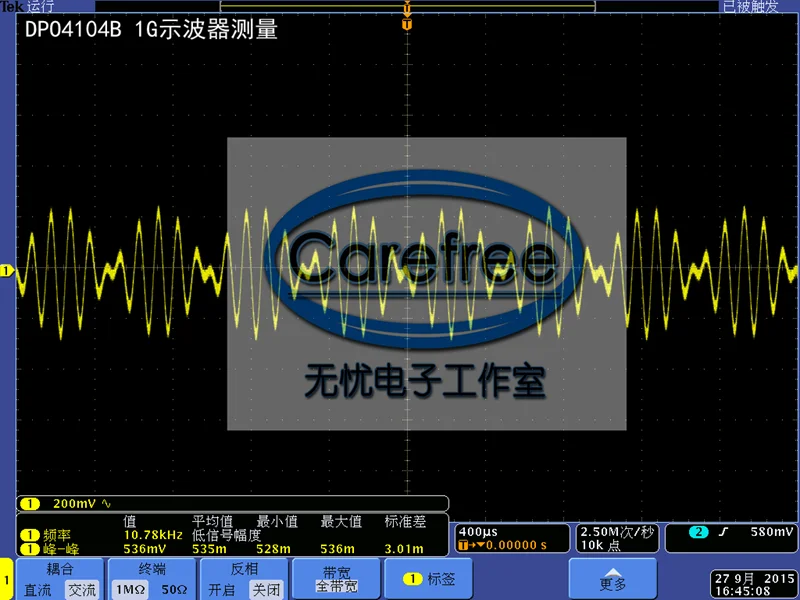Click the channel badge next to 频率

(x=30, y=535)
